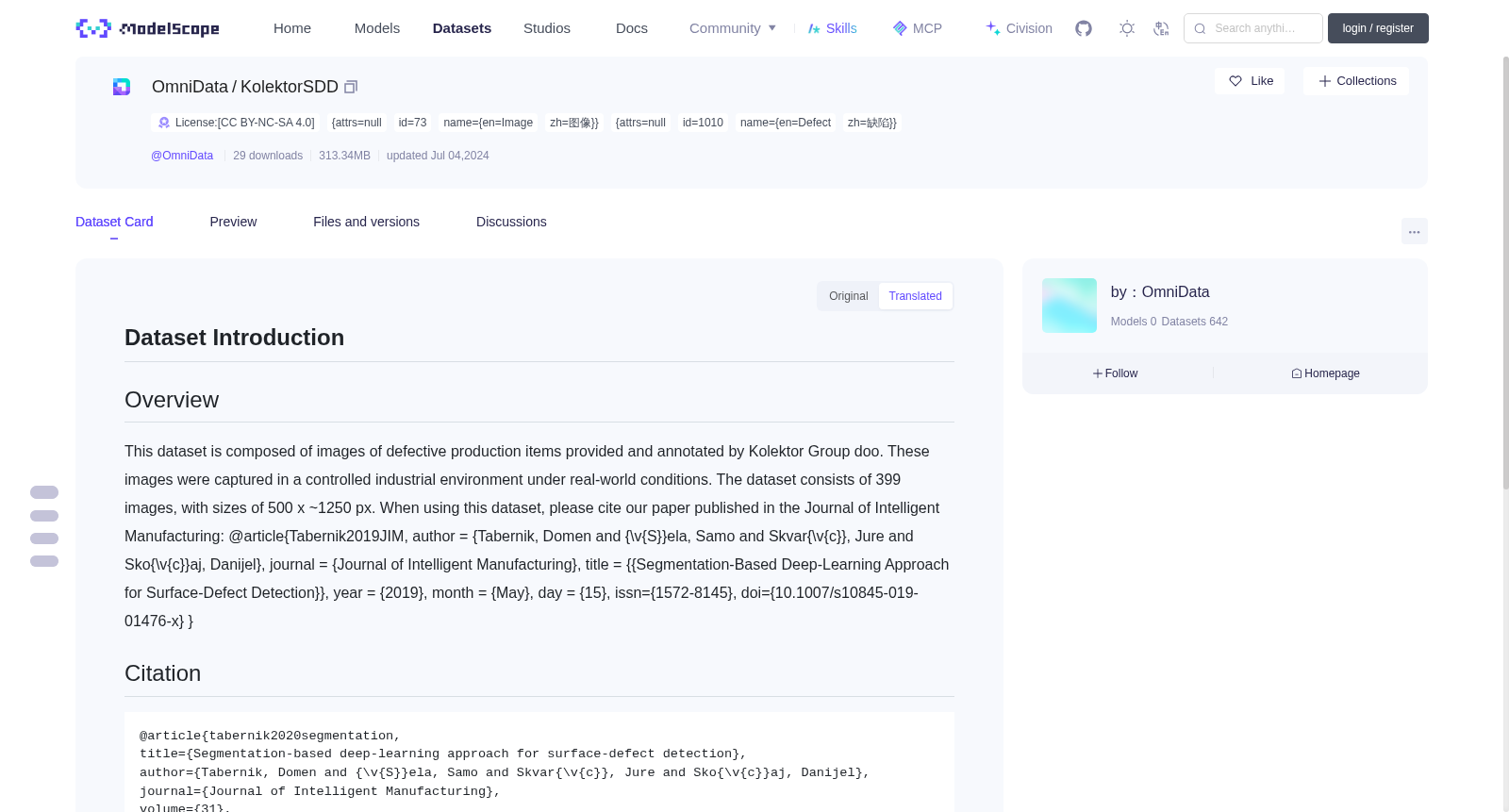Viewport: 1509px width, 812px height.
Task: Click the Dataset Introduction heading
Action: [234, 338]
